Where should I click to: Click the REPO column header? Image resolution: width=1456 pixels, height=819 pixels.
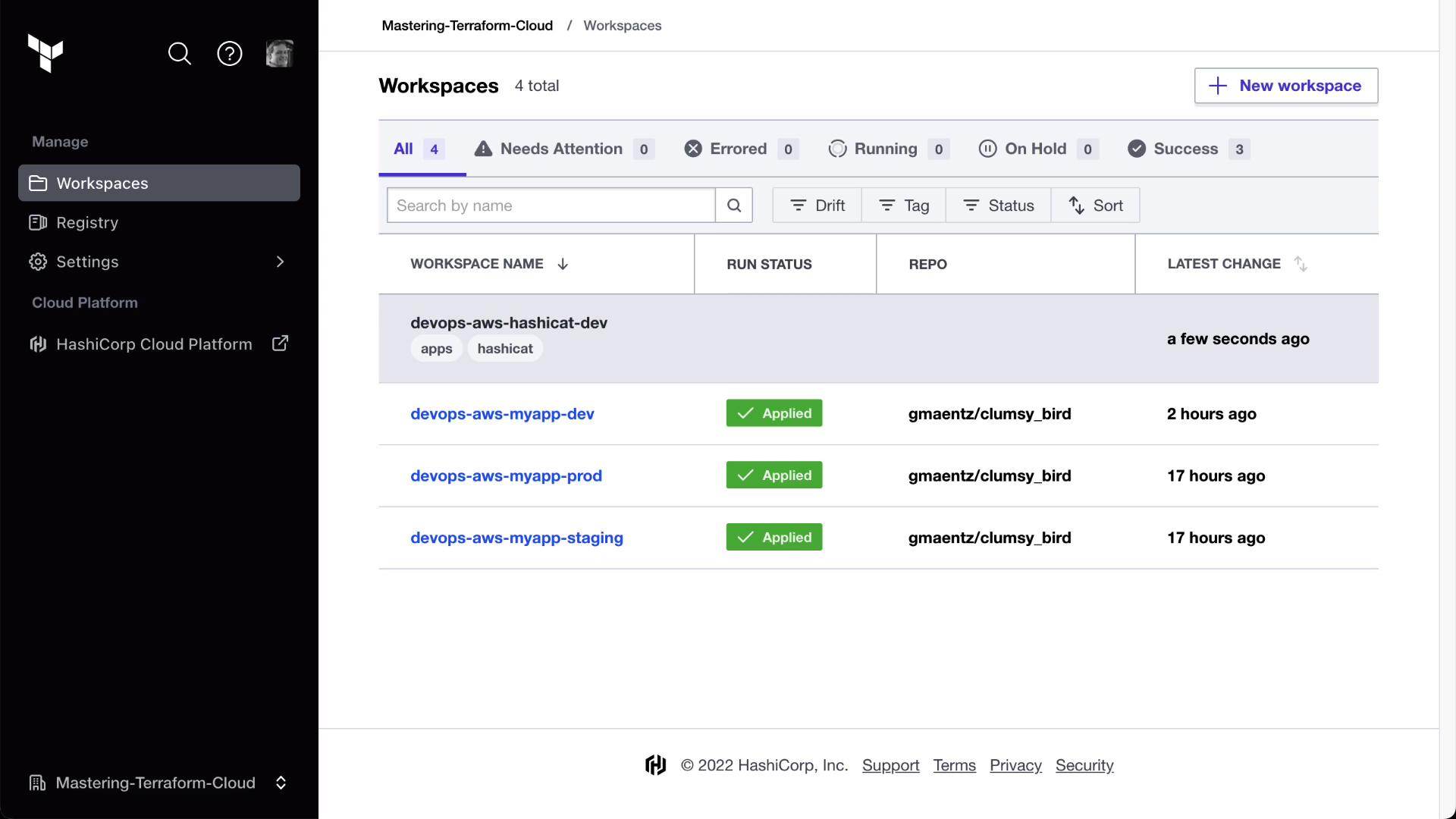pyautogui.click(x=928, y=265)
